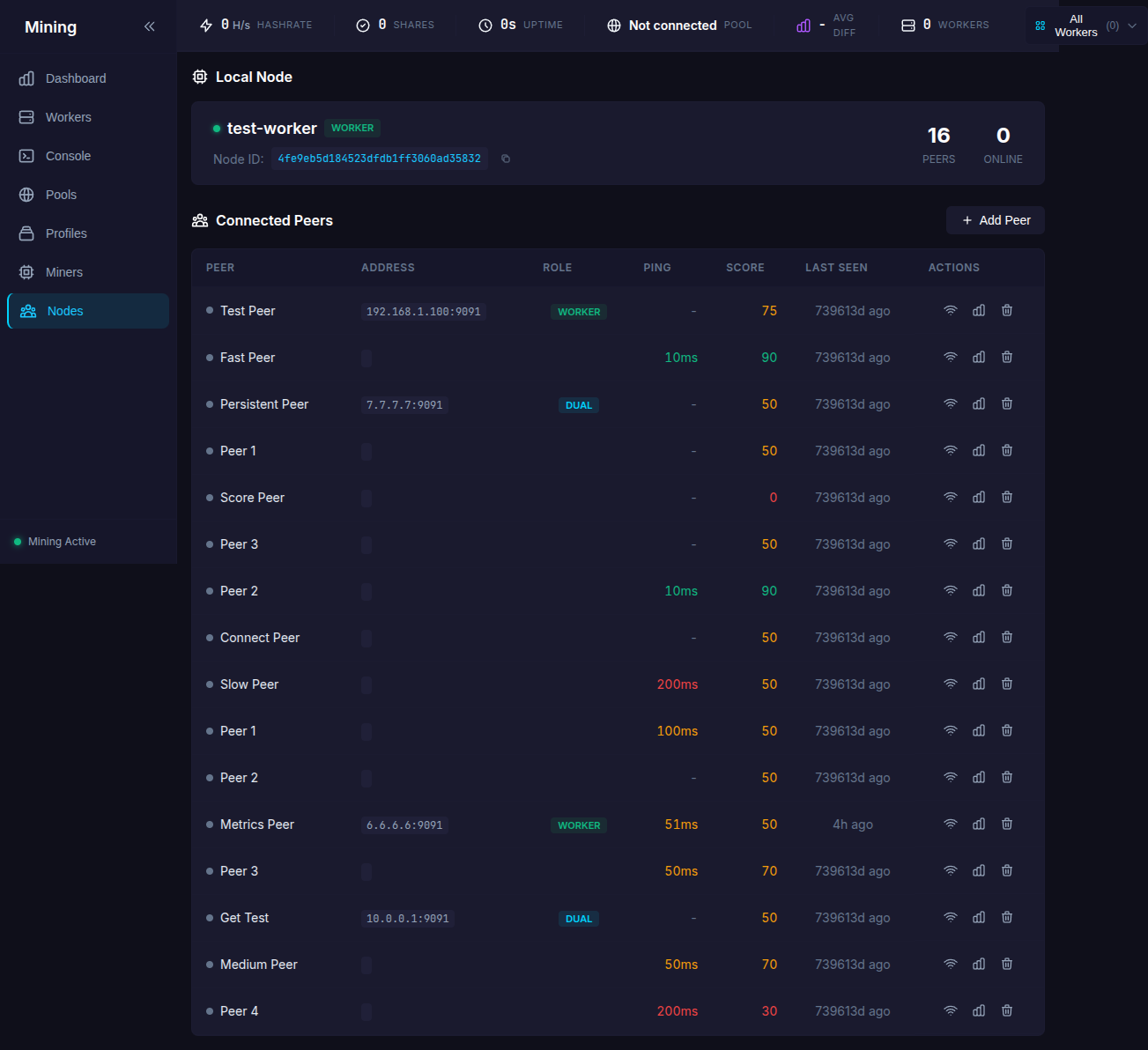View stats chart icon for Persistent Peer

pos(979,404)
